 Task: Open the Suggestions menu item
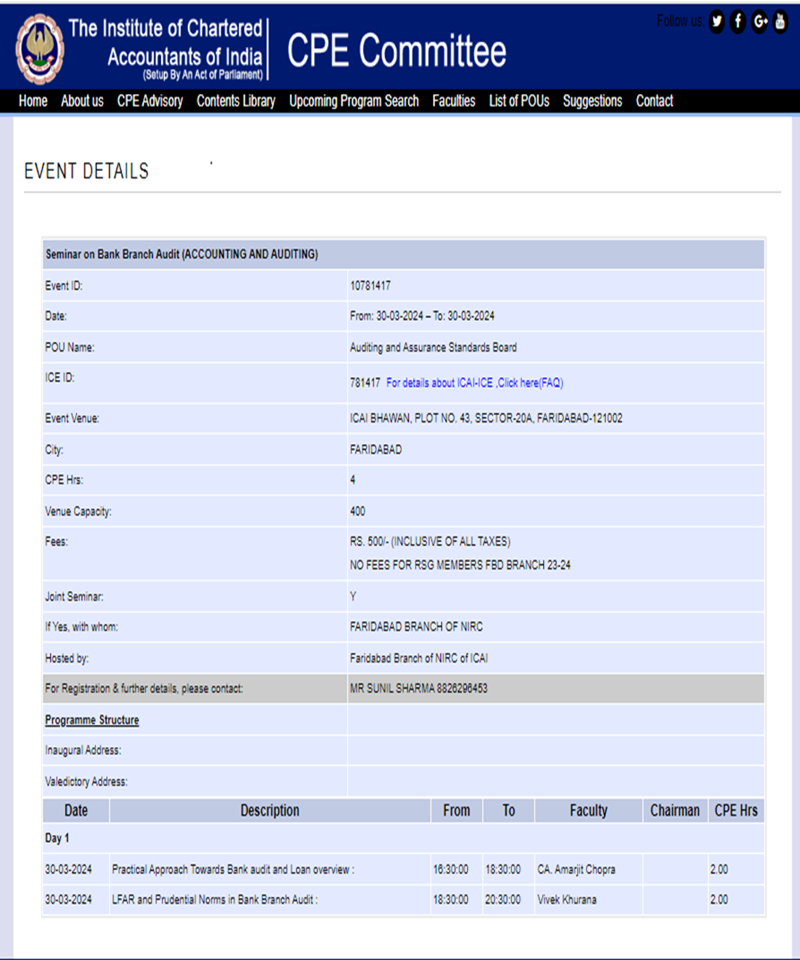pos(593,101)
